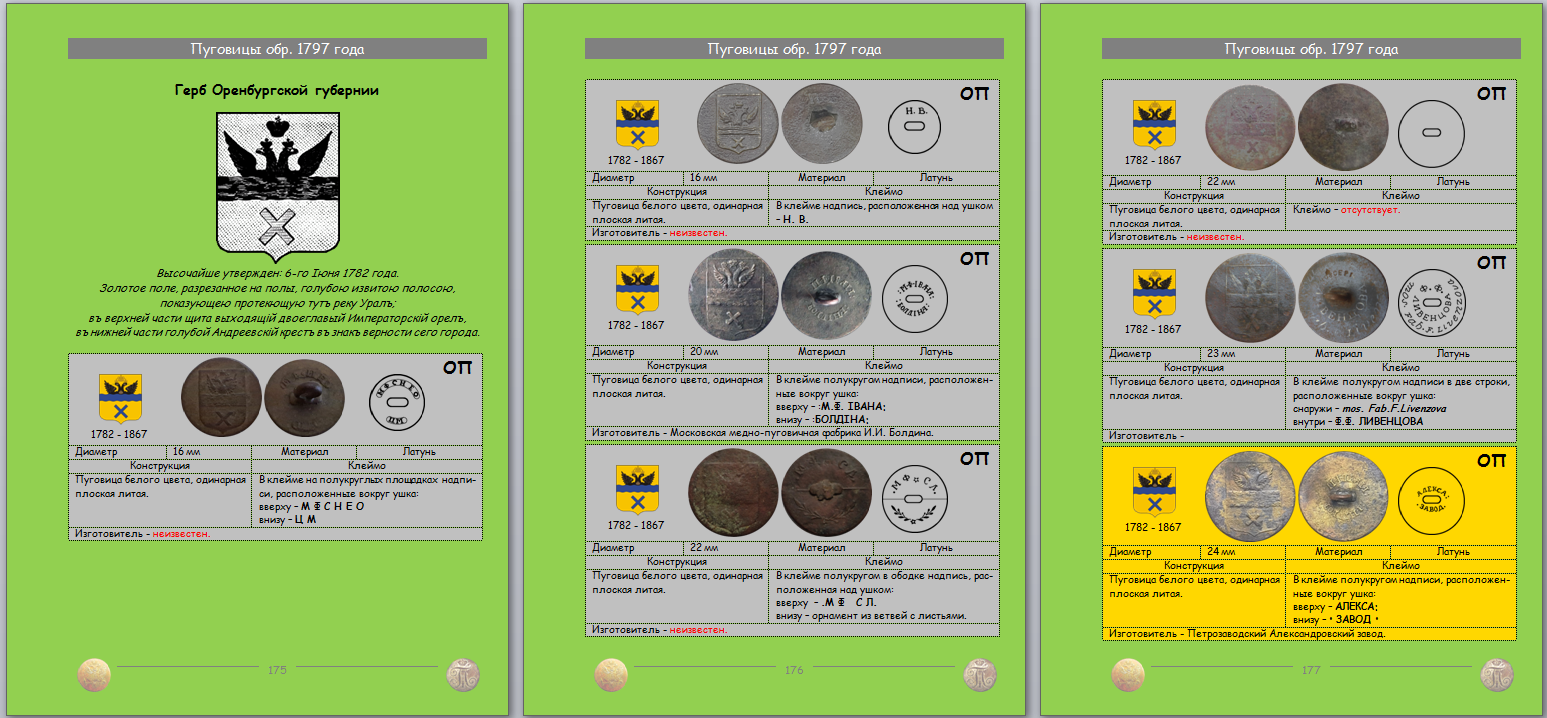1547x718 pixels.
Task: Click page number 177 in the footer
Action: (x=1311, y=671)
